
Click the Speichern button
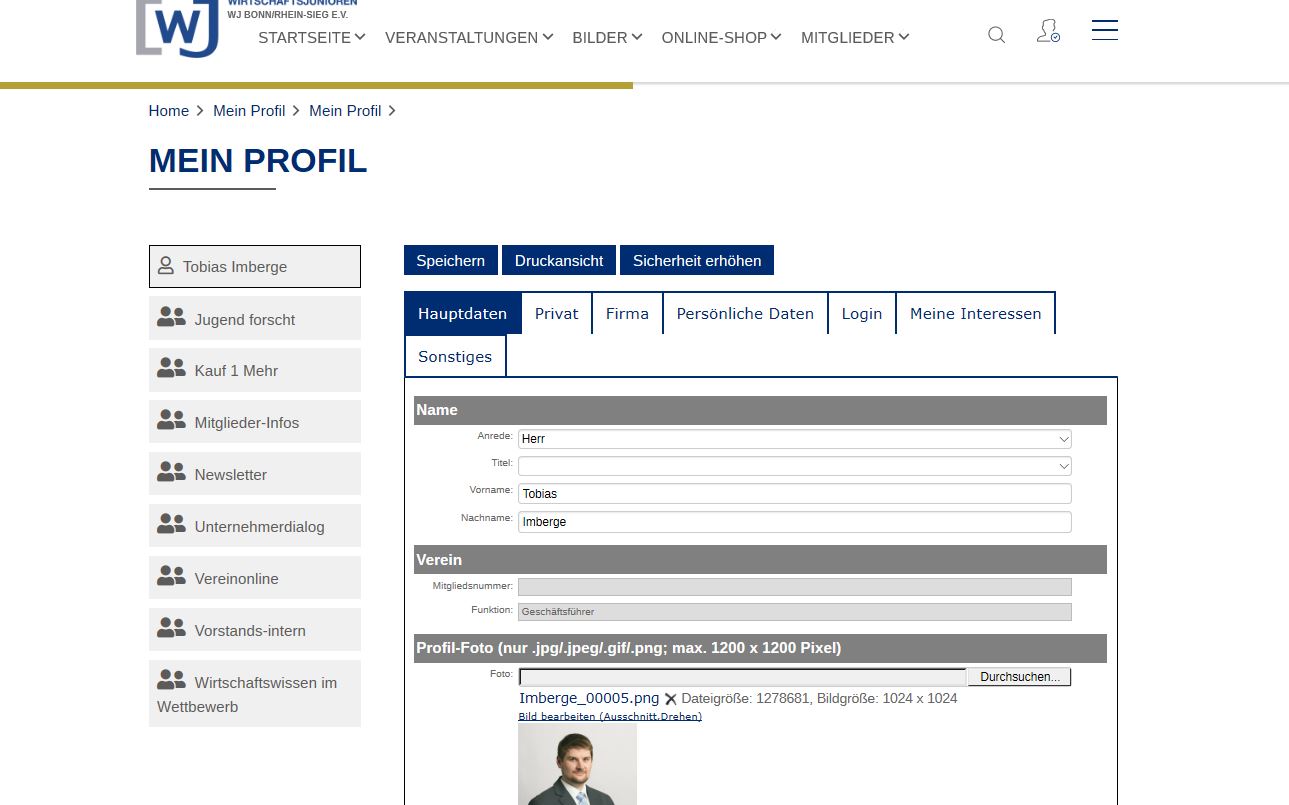[451, 260]
